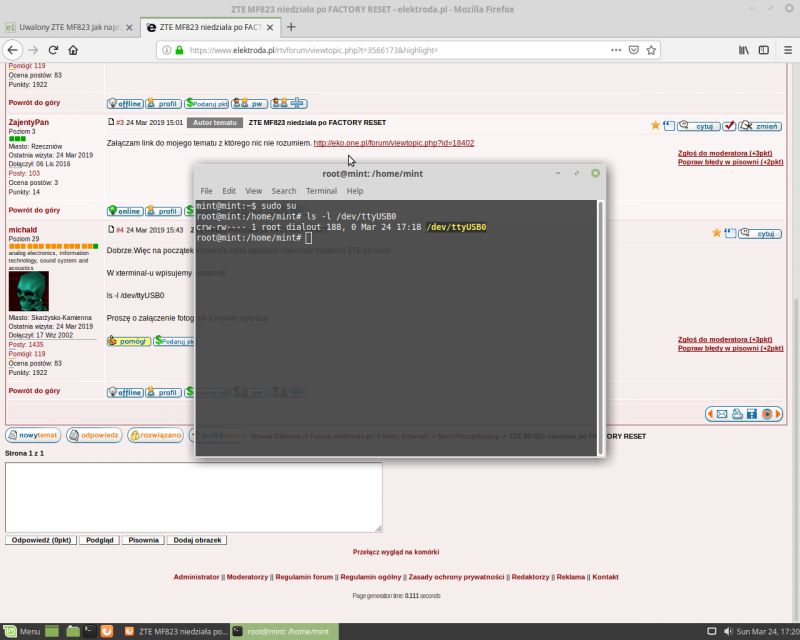Reload the elektroda page
800x640 pixels.
(x=53, y=50)
